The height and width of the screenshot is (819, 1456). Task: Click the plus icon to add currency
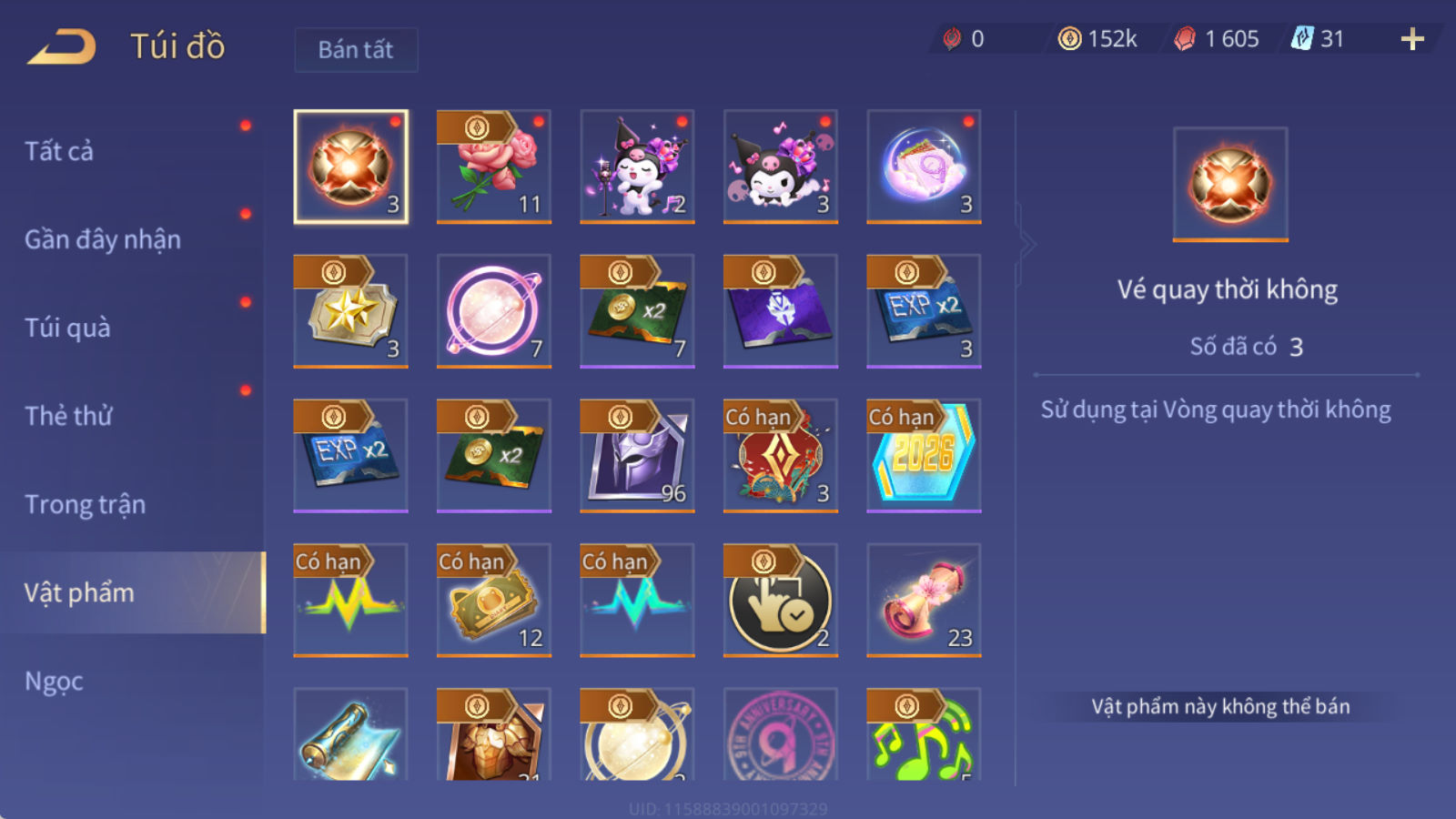pos(1412,39)
